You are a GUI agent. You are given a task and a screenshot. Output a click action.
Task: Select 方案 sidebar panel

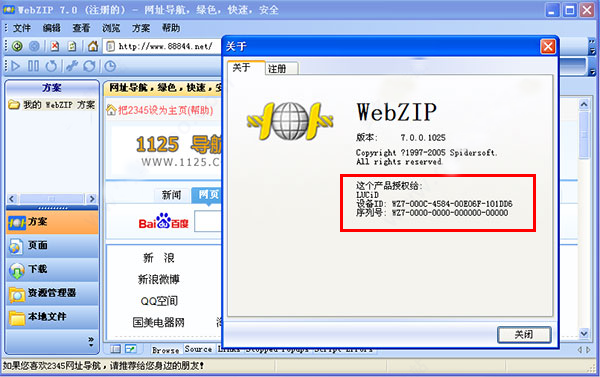coord(52,222)
